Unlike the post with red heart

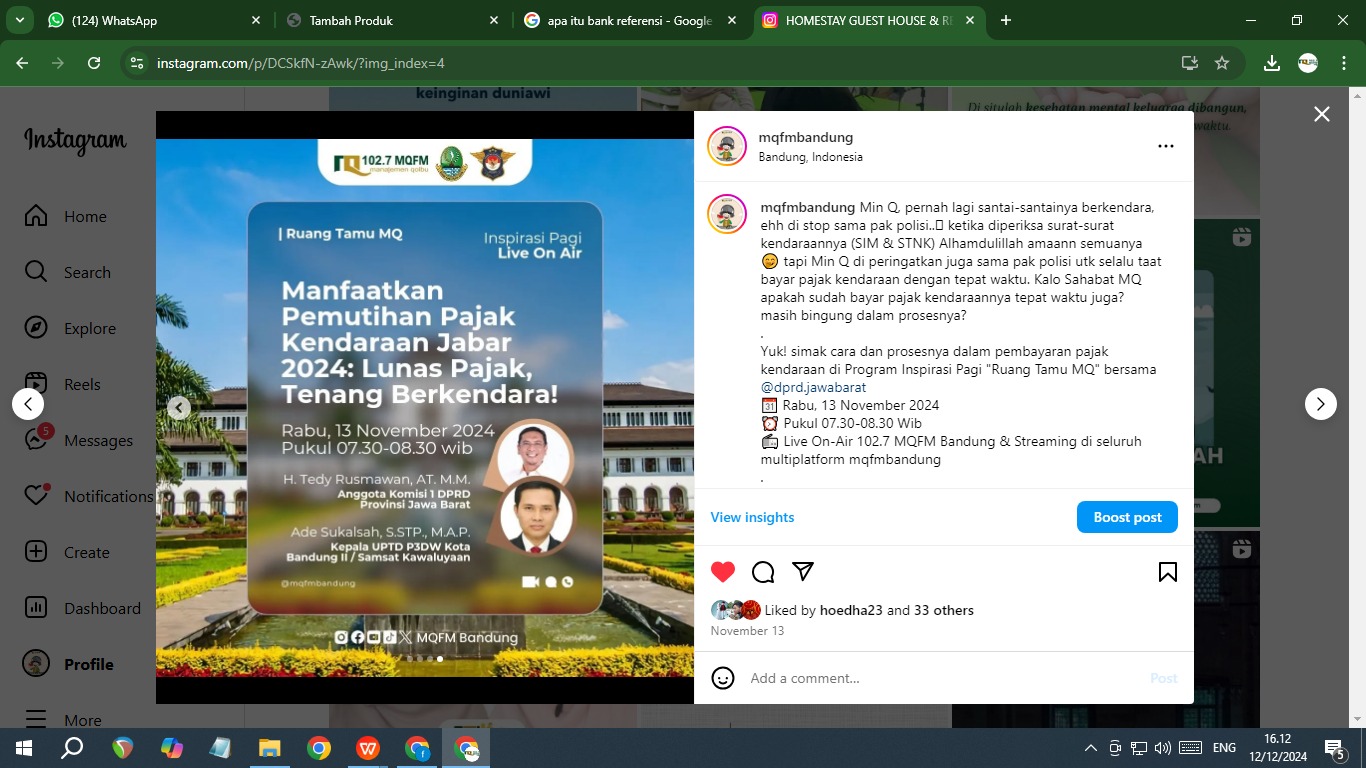[x=723, y=572]
